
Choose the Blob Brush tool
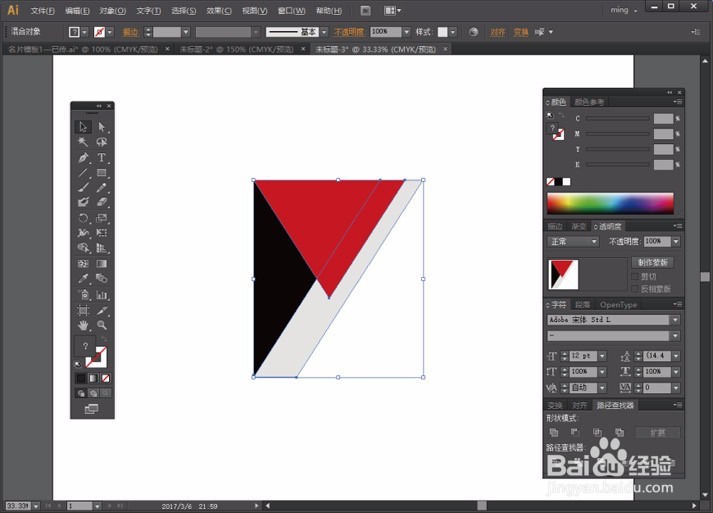(x=83, y=202)
